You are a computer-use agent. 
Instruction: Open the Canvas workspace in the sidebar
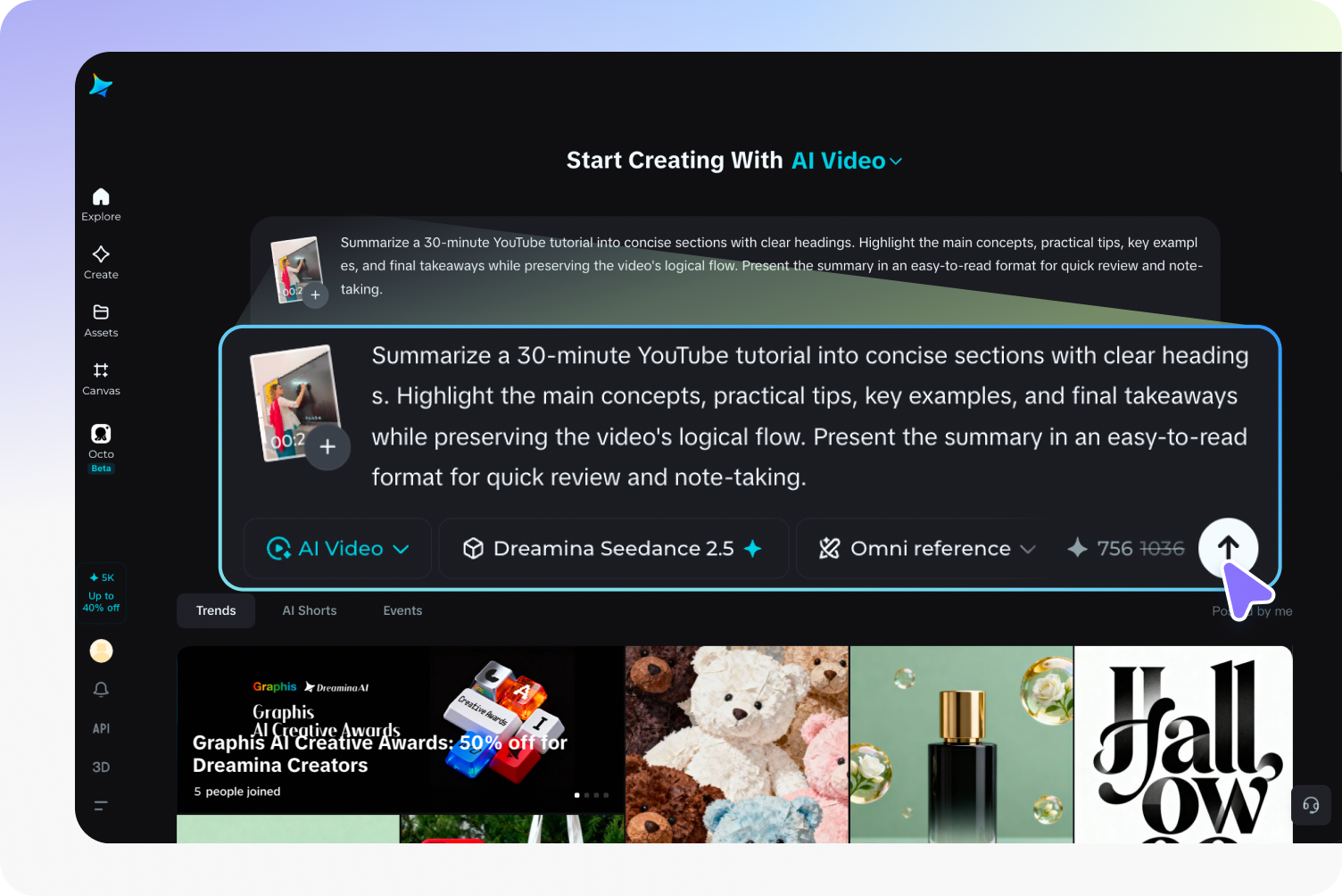101,378
